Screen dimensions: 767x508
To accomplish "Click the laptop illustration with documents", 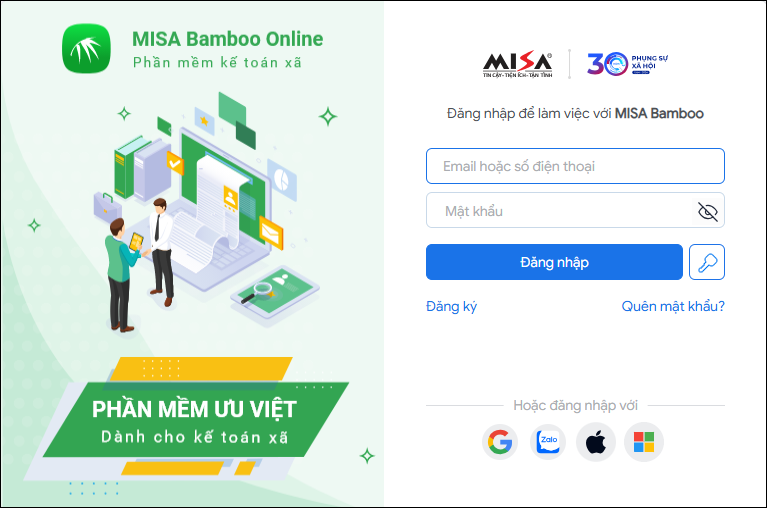I will pos(223,210).
